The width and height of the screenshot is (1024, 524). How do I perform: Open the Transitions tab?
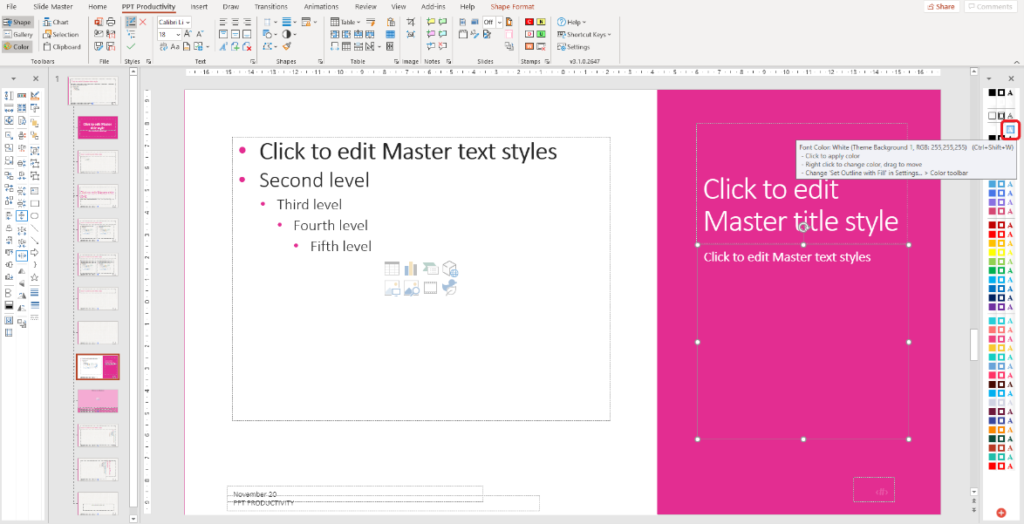tap(270, 6)
